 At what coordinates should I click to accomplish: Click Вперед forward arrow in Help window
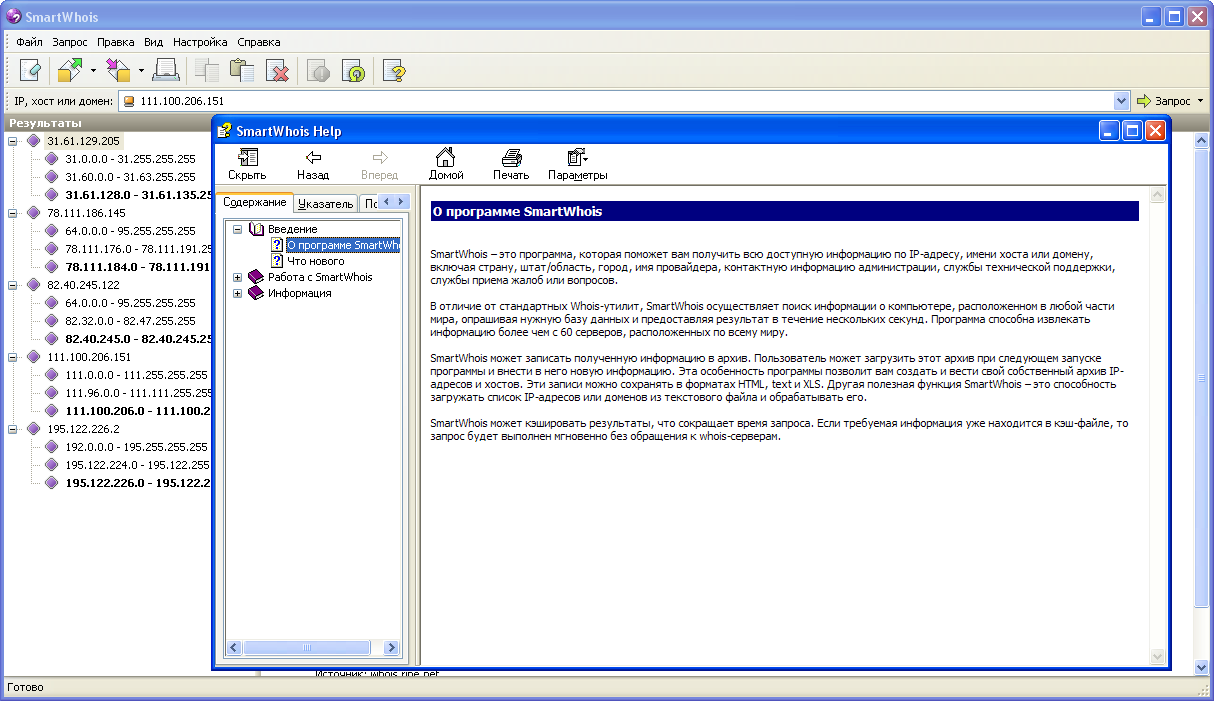379,157
